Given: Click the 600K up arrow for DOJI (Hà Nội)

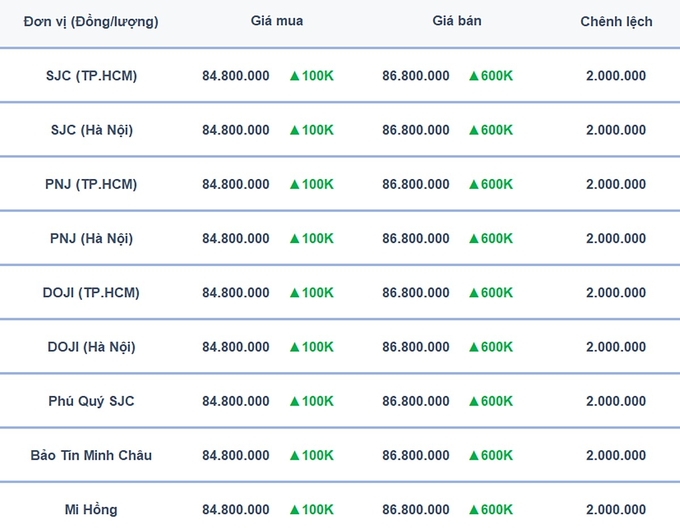Looking at the screenshot, I should click(474, 347).
